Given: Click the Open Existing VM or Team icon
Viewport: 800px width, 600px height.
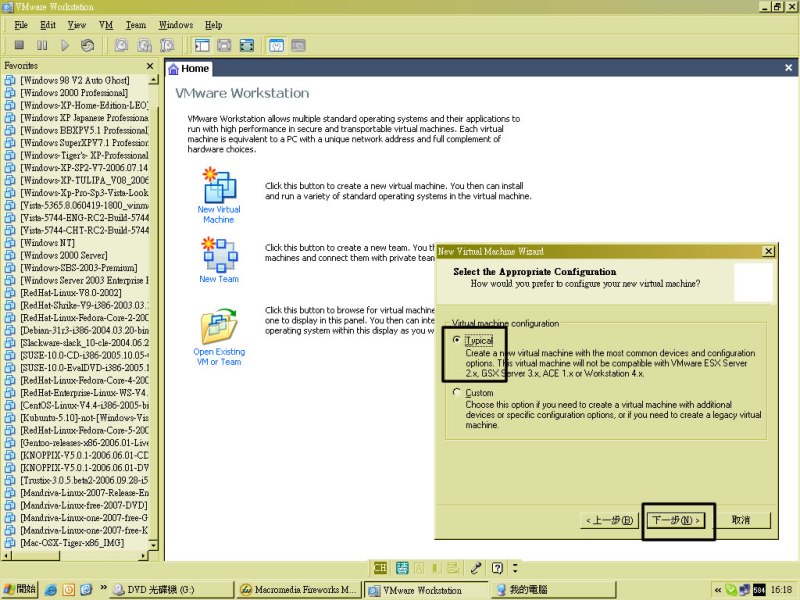Looking at the screenshot, I should pyautogui.click(x=219, y=326).
